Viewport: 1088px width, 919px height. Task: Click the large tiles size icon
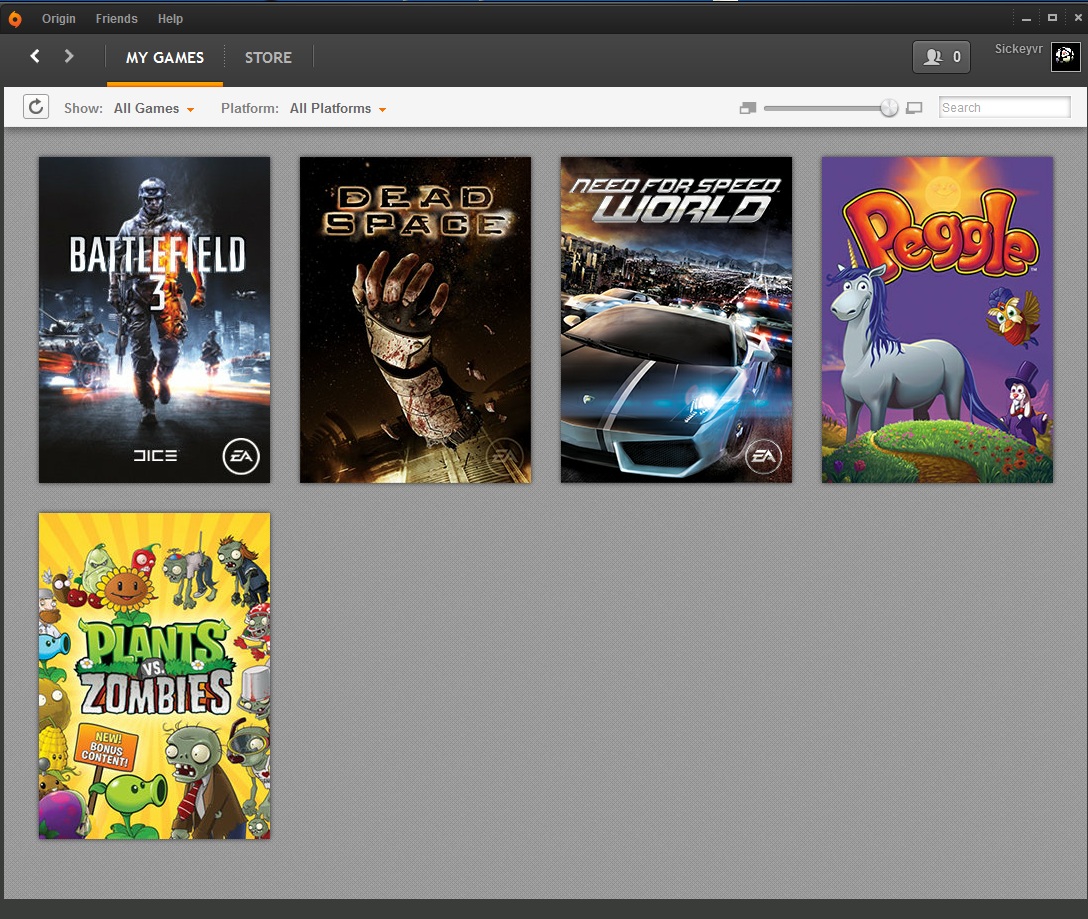coord(914,108)
